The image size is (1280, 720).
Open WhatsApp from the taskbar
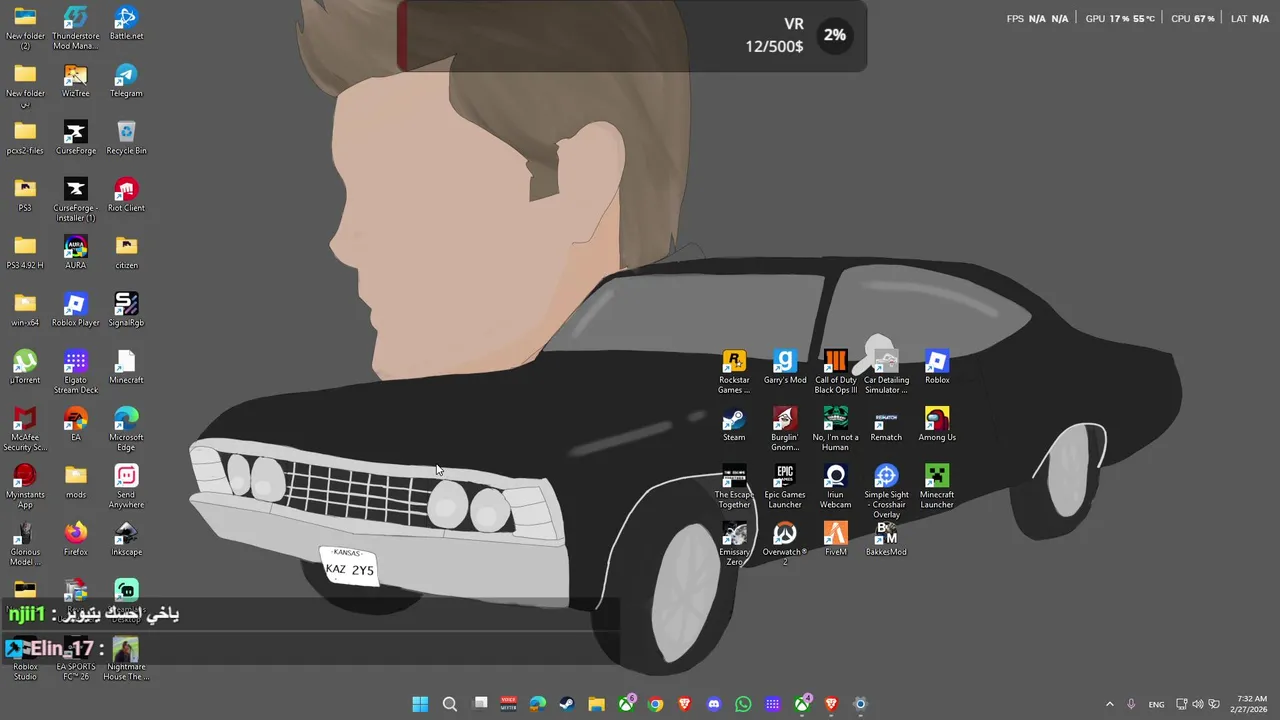click(x=743, y=704)
